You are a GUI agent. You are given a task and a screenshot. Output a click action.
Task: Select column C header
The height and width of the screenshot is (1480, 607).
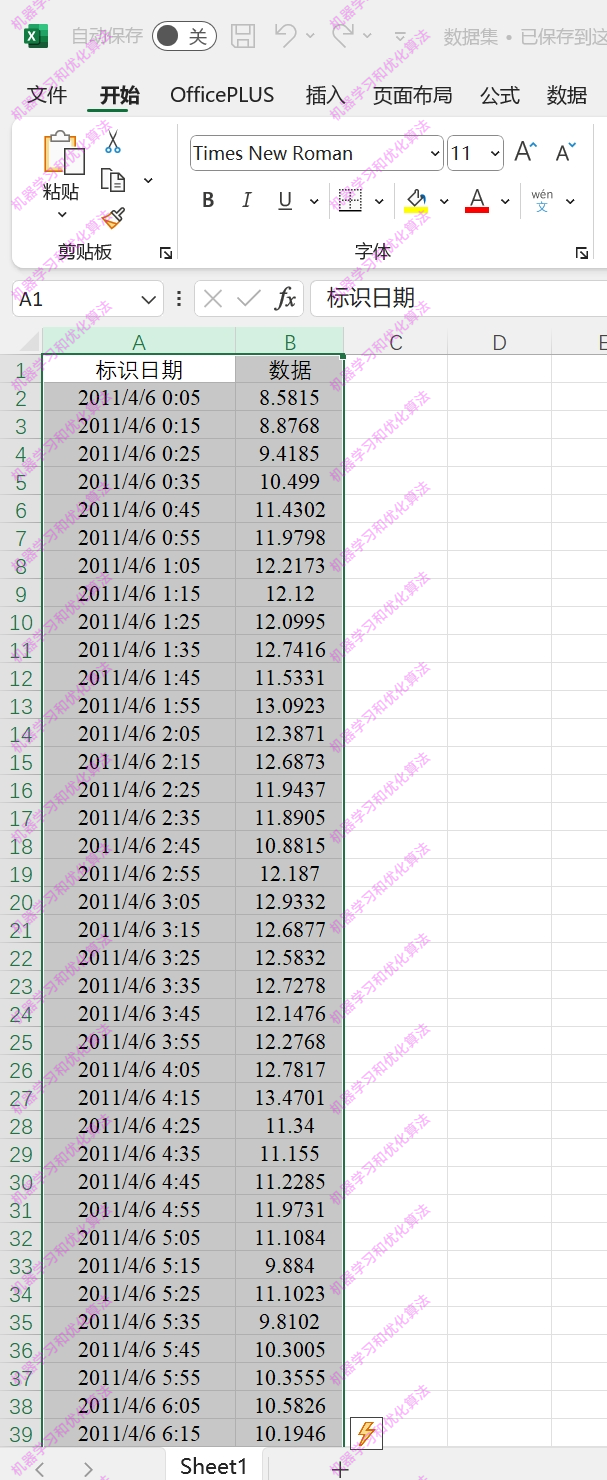pyautogui.click(x=396, y=342)
